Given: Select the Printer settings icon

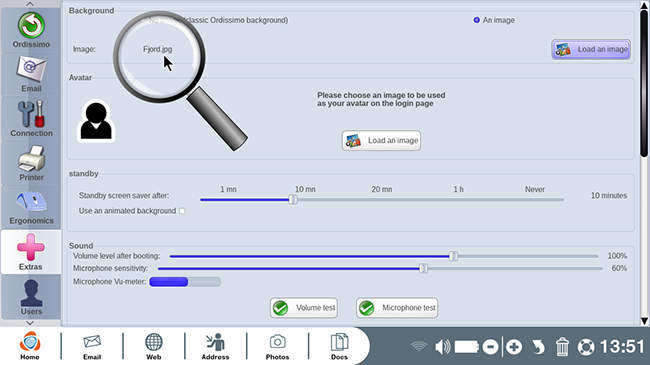Looking at the screenshot, I should tap(31, 163).
